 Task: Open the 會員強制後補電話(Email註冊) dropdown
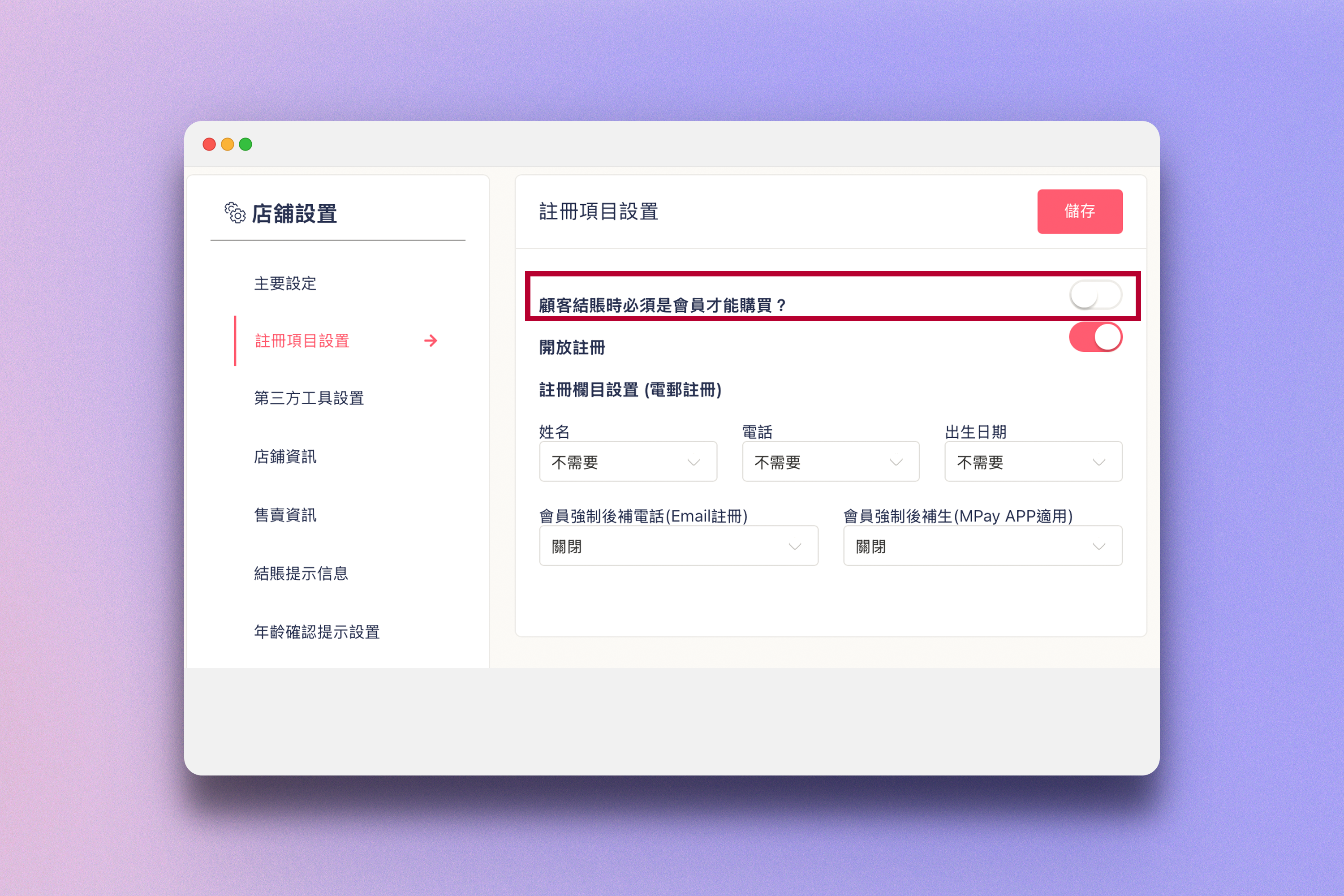pos(678,546)
